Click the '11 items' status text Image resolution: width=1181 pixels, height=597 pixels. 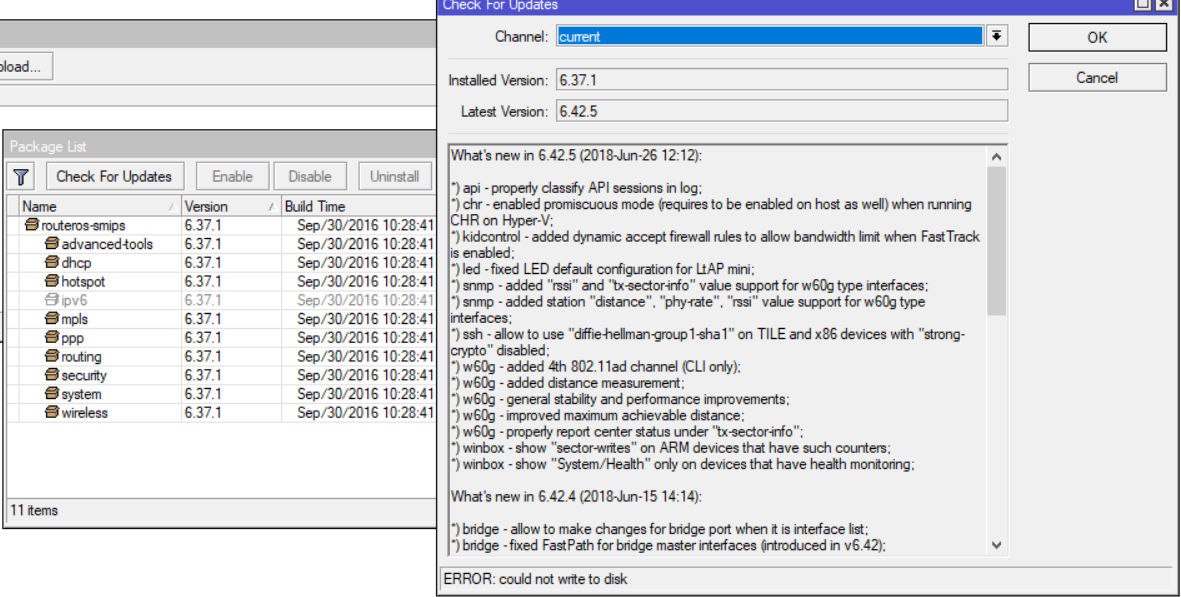(x=34, y=510)
